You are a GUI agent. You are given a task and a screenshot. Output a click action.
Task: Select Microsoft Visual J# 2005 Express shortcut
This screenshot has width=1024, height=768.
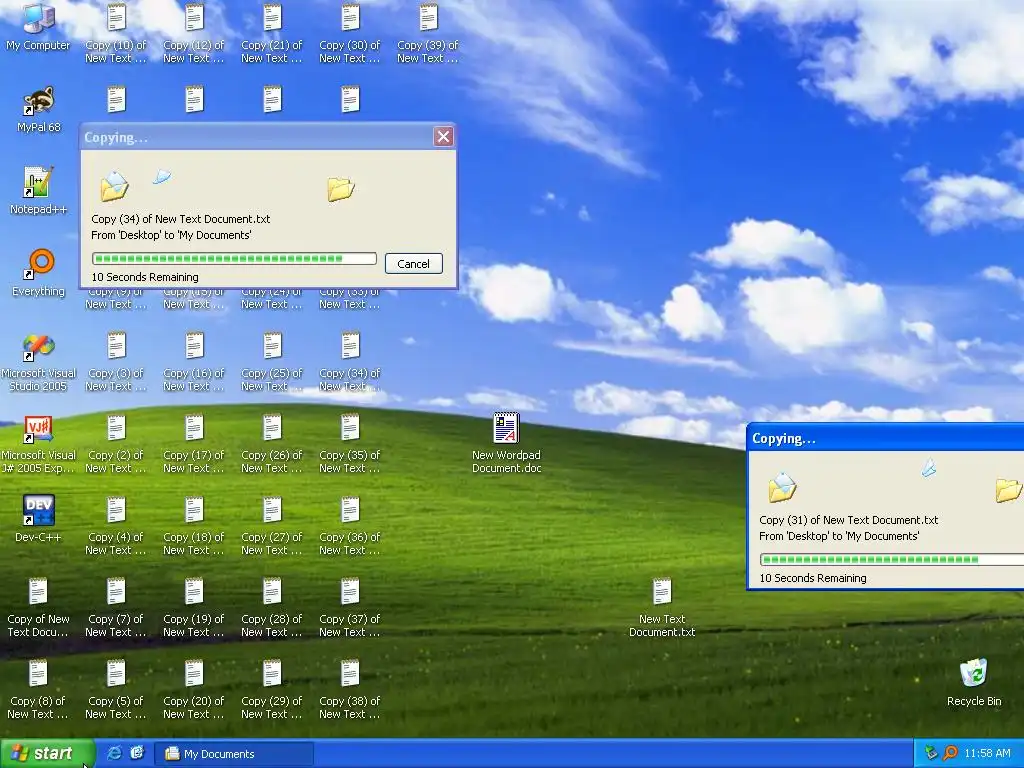pyautogui.click(x=38, y=443)
